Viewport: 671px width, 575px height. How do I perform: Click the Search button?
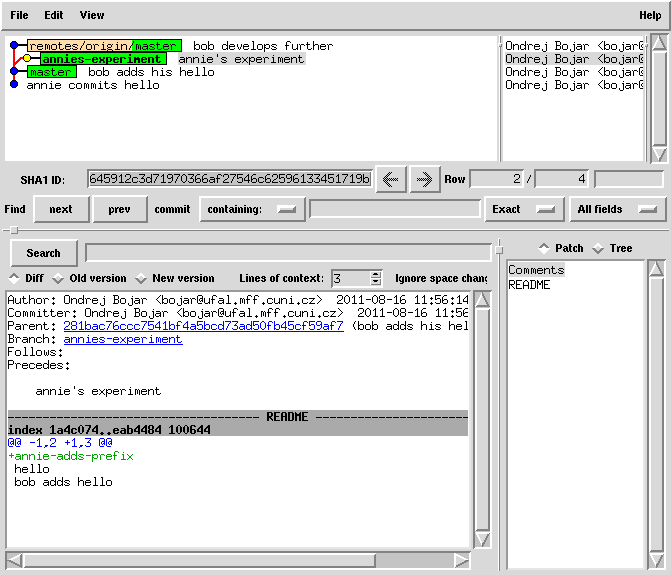click(x=43, y=253)
